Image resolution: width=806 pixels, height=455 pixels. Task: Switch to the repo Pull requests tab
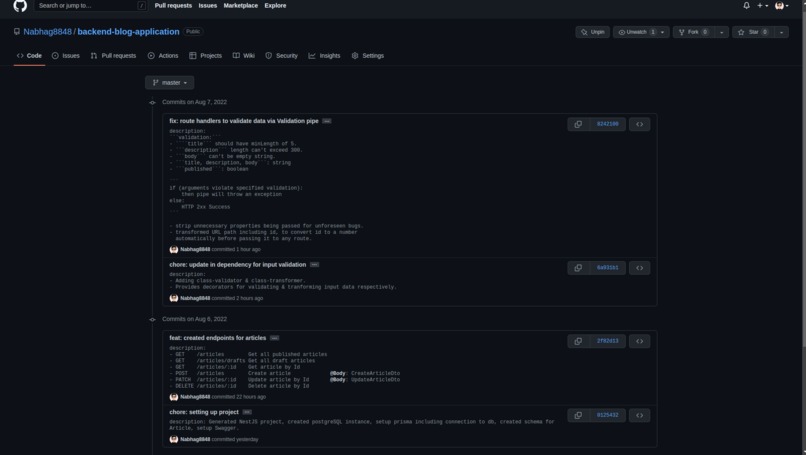pyautogui.click(x=114, y=56)
